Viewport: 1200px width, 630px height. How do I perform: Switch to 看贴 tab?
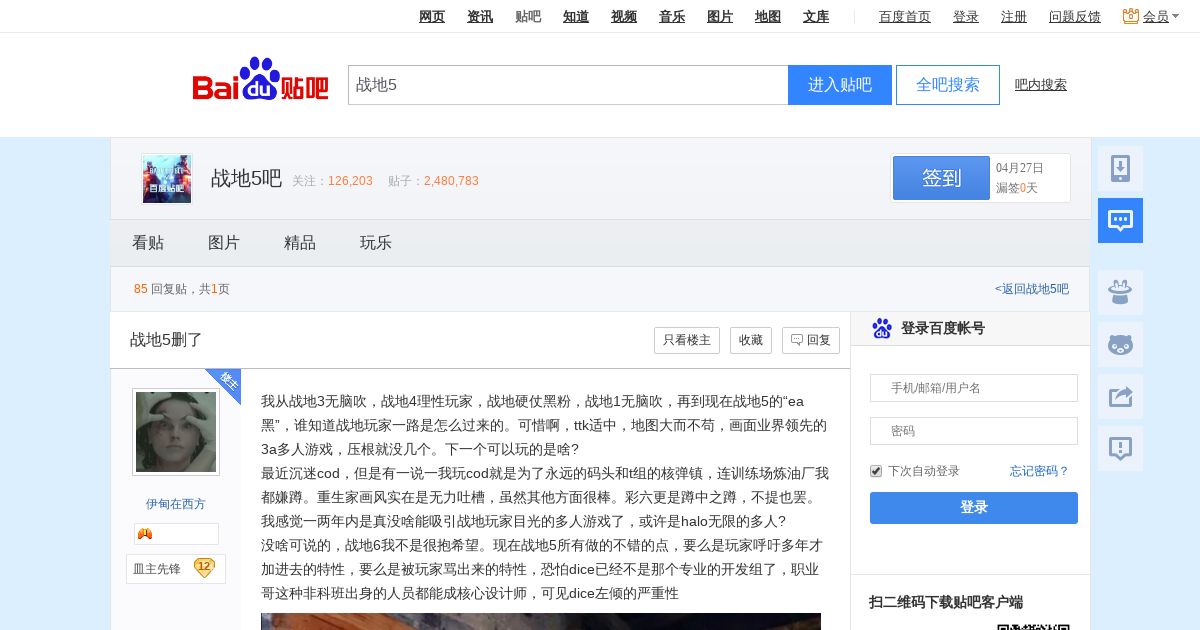point(148,243)
